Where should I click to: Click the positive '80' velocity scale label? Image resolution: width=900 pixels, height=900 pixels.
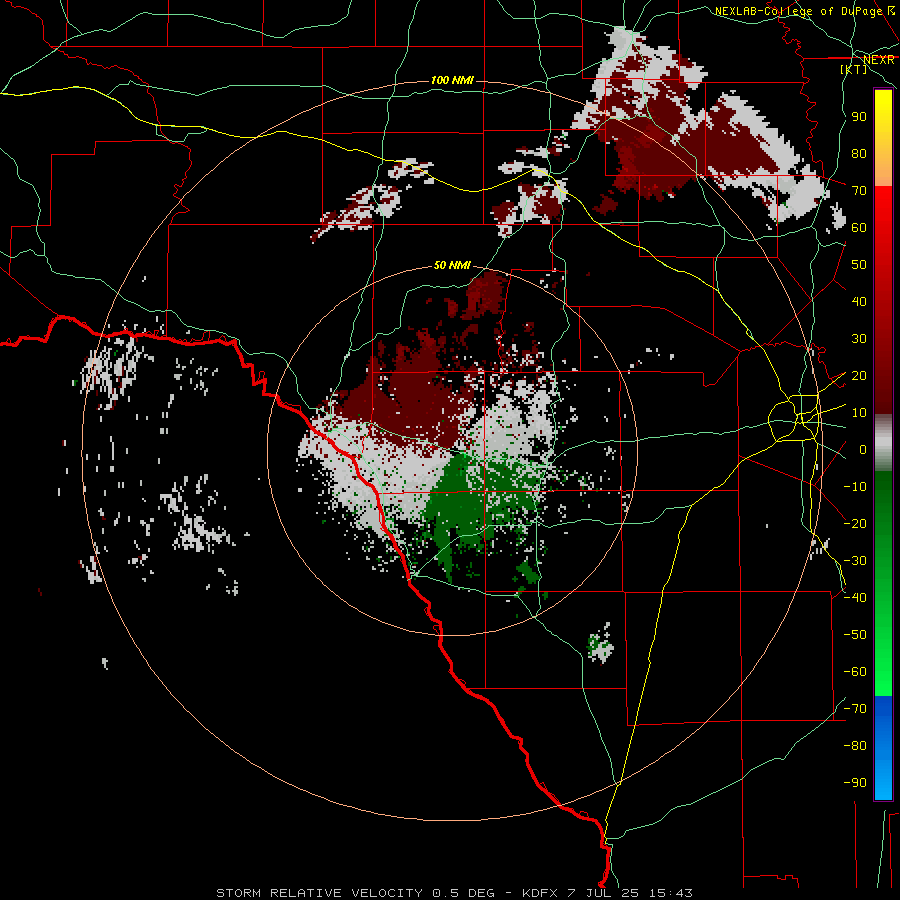click(x=859, y=153)
